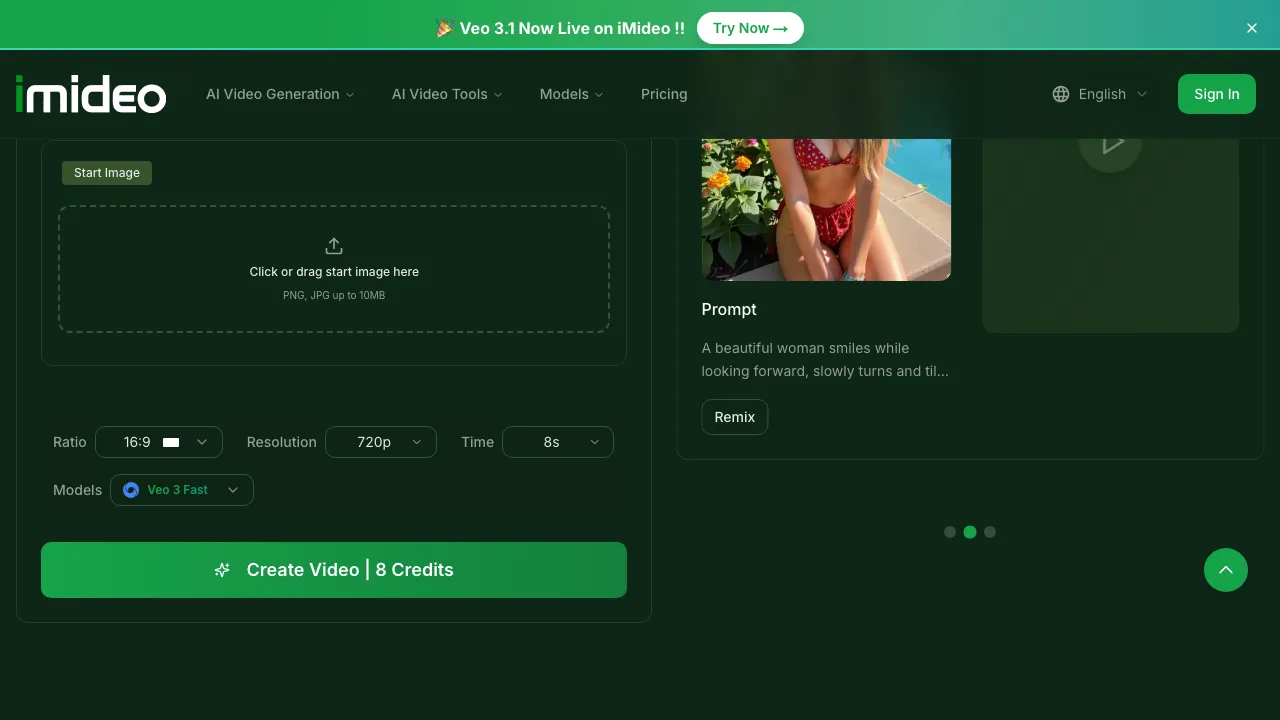Open the Resolution 720p dropdown
1280x720 pixels.
point(381,442)
